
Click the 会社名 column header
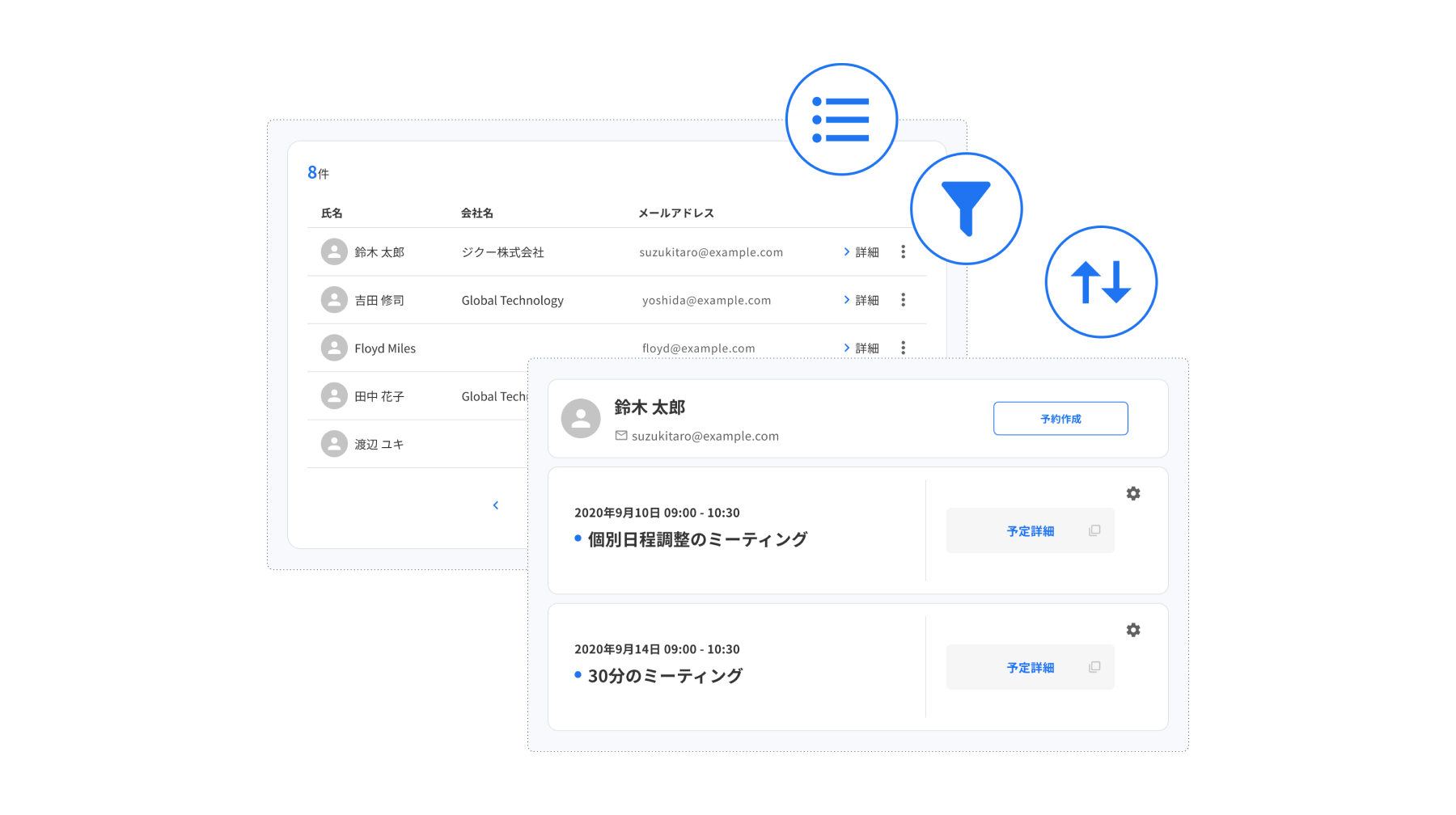[477, 213]
